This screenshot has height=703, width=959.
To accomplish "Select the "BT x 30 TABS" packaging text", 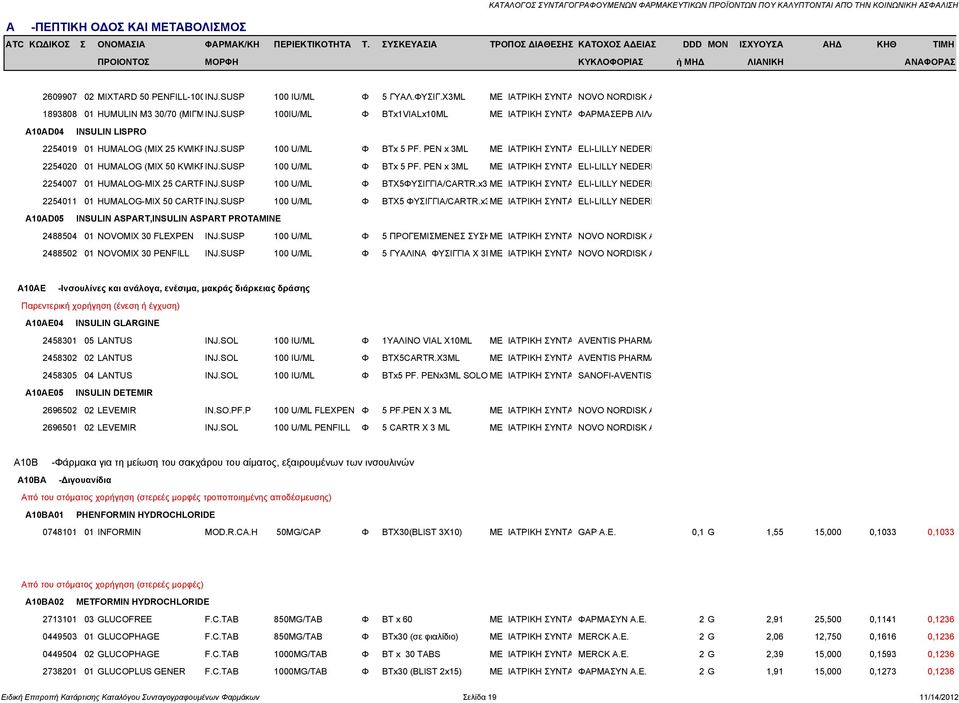I will [x=411, y=655].
